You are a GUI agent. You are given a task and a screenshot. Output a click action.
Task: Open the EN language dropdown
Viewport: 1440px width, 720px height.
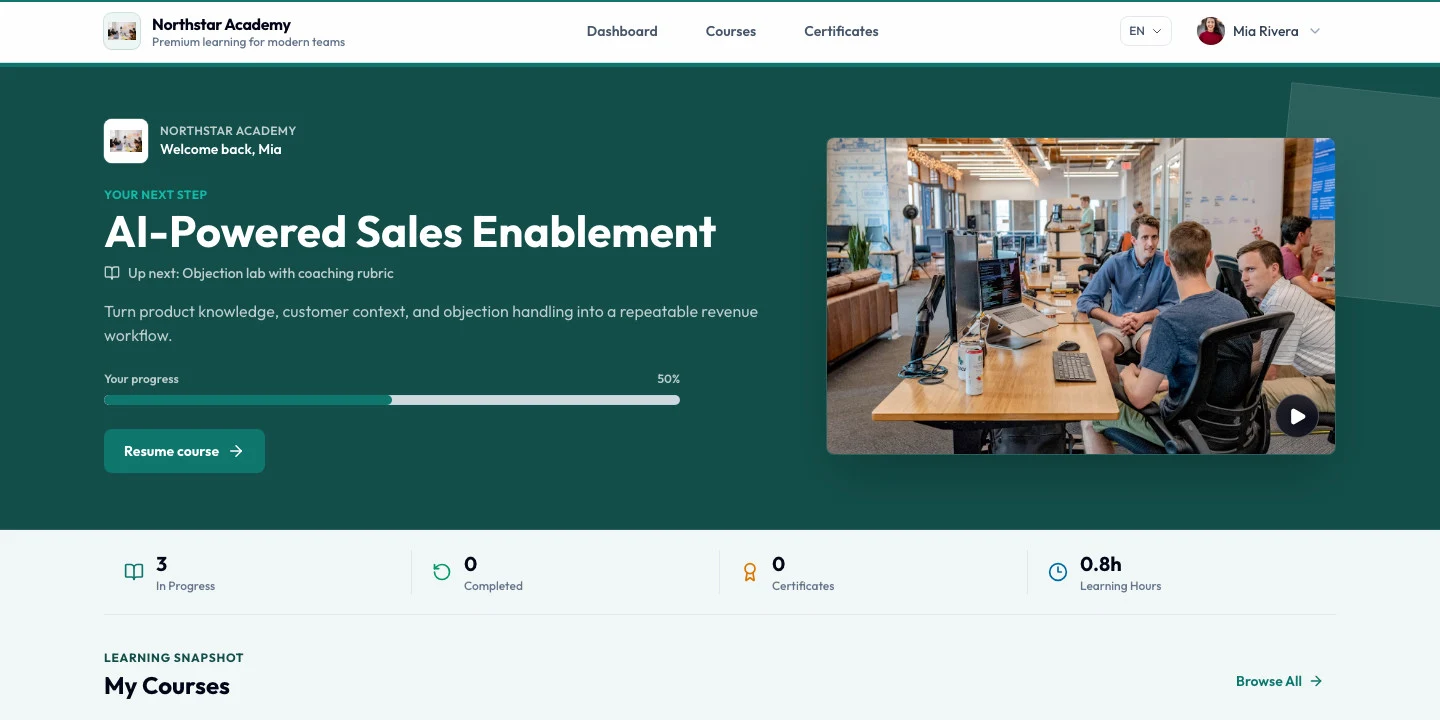pyautogui.click(x=1146, y=31)
